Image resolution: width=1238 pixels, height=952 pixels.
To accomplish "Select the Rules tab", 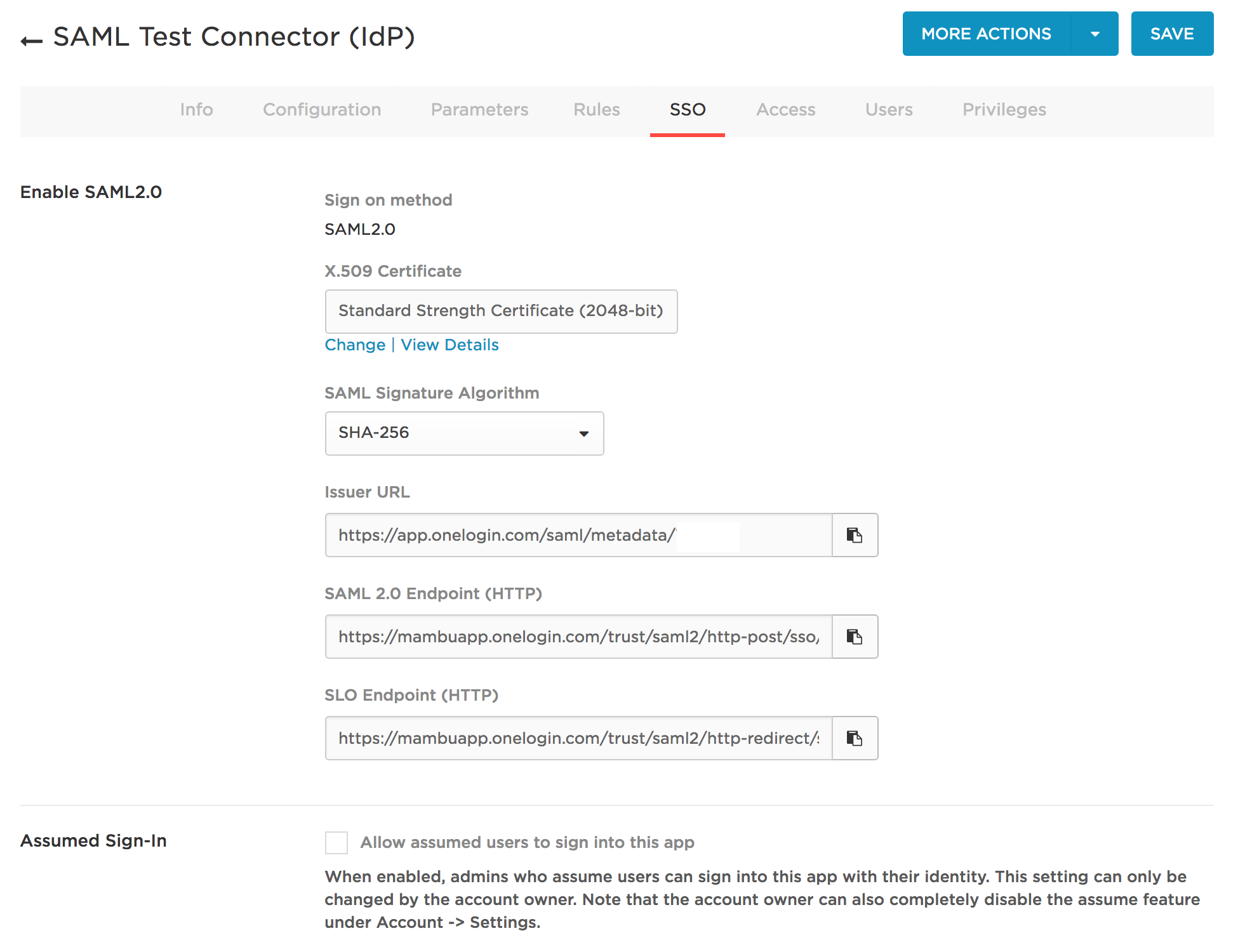I will pyautogui.click(x=596, y=110).
